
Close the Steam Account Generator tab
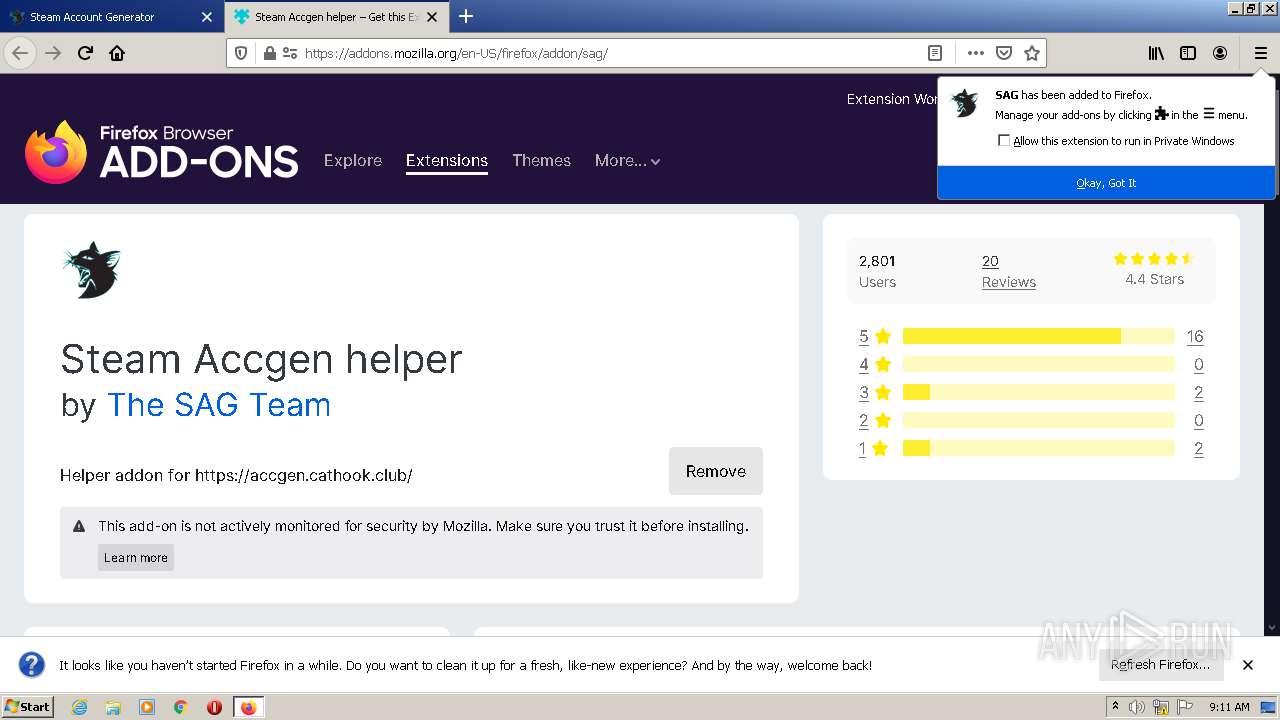point(207,17)
